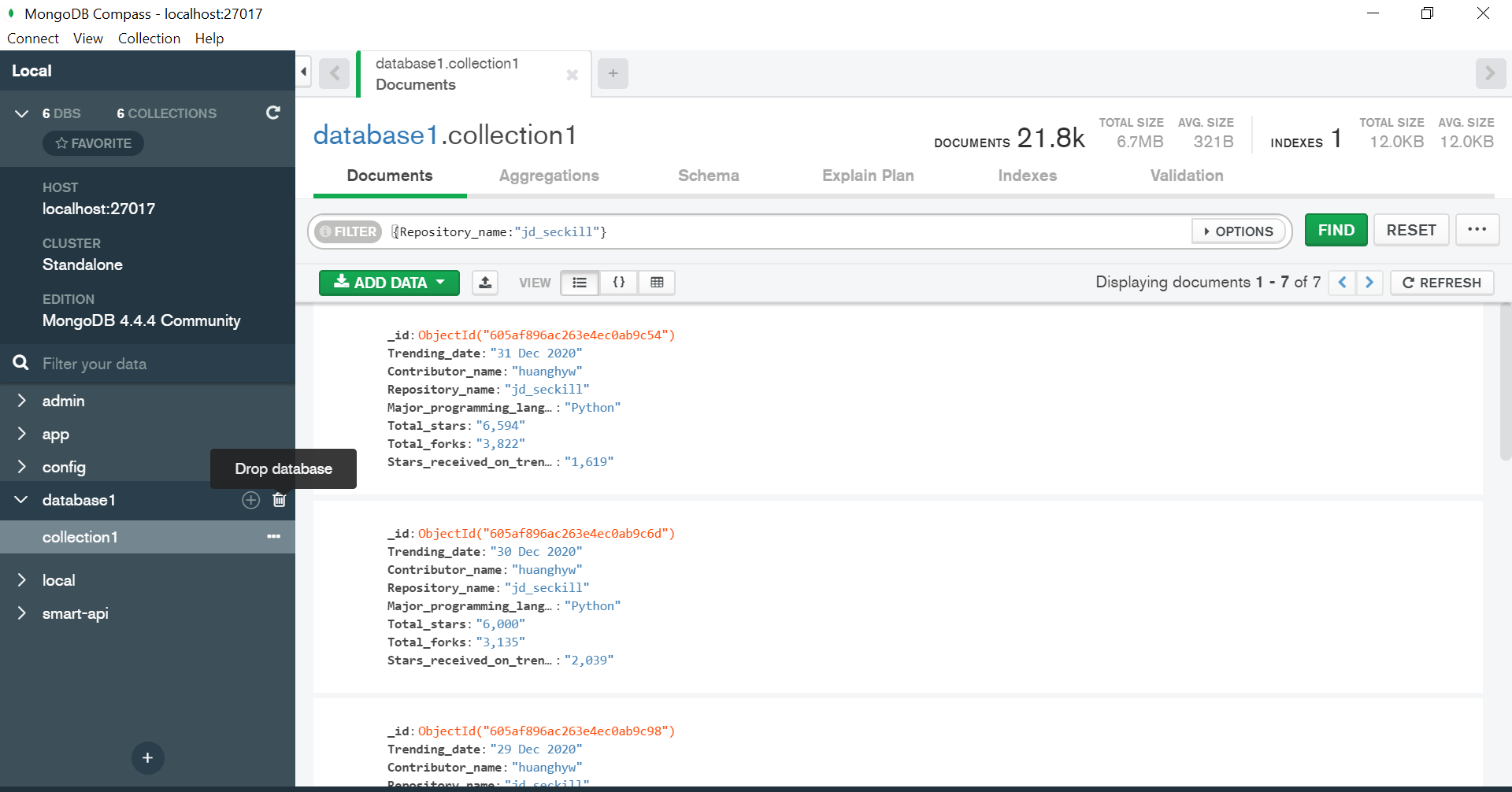Screen dimensions: 1512x792
Task: Click Total_stars value "6,594"
Action: (500, 426)
